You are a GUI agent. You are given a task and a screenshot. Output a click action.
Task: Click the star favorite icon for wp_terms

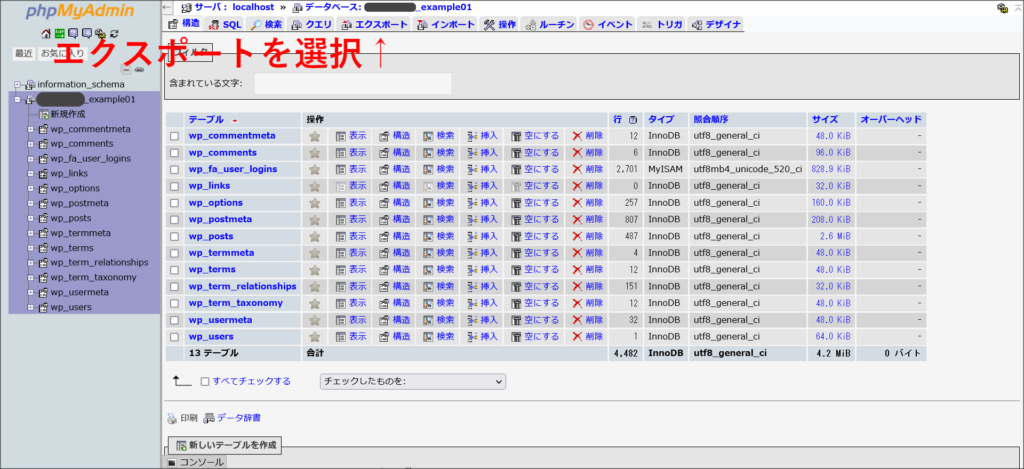point(314,270)
